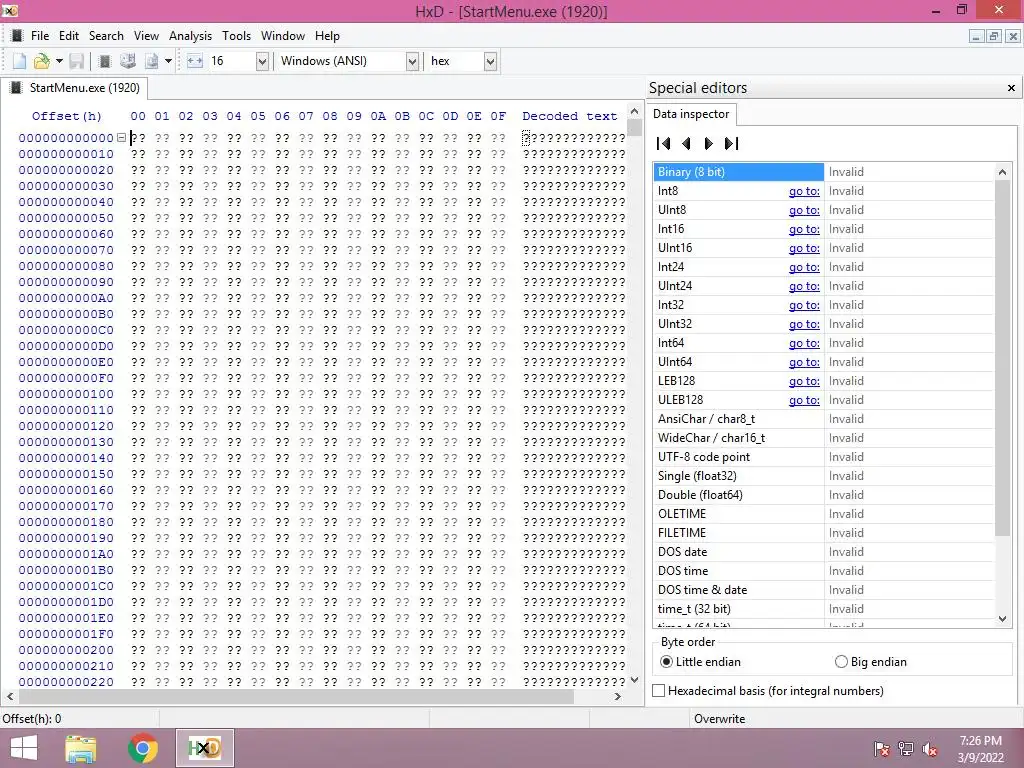The image size is (1024, 768).
Task: Select the DOS time & date row
Action: coord(824,590)
